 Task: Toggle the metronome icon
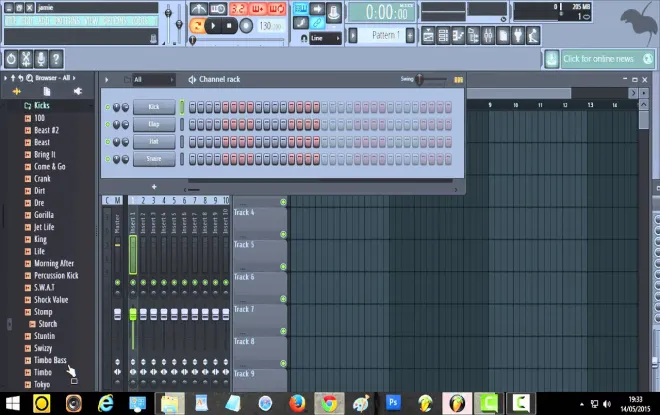[198, 8]
